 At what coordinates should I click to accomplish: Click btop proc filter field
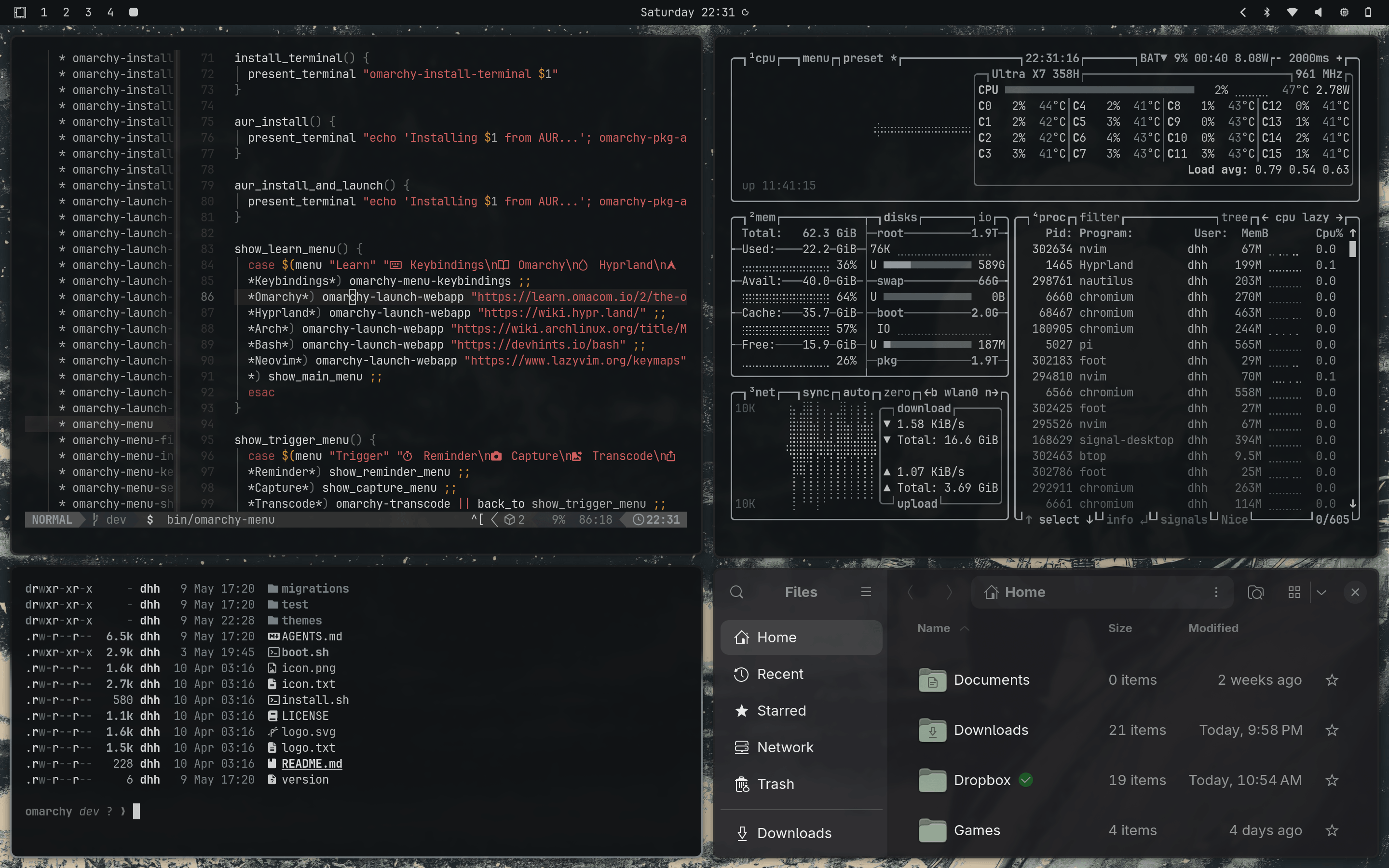coord(1099,217)
